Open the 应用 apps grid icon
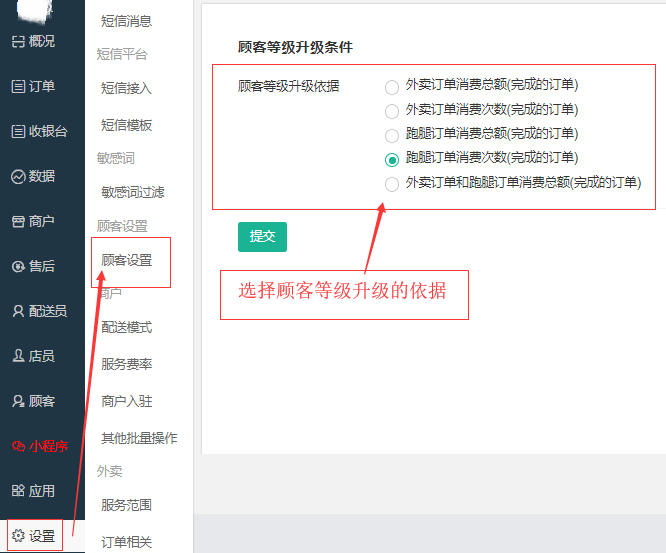Image resolution: width=666 pixels, height=553 pixels. click(18, 491)
